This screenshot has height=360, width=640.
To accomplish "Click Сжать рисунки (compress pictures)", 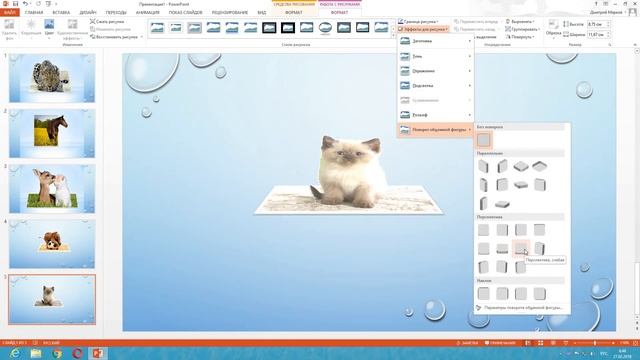I will [107, 22].
